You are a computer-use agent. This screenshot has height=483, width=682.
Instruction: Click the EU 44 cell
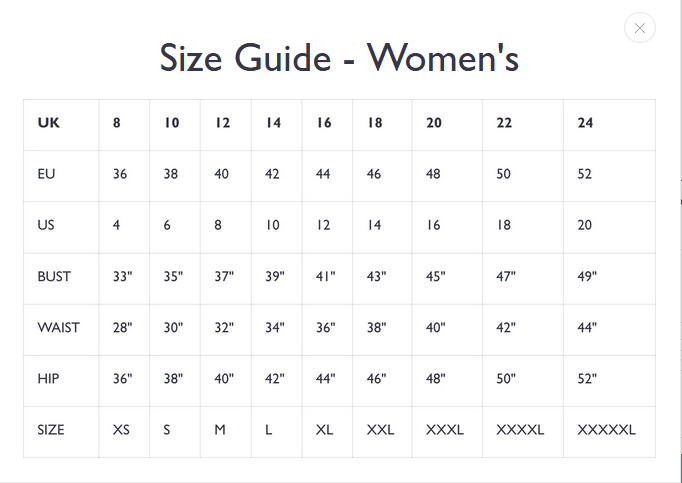[x=323, y=174]
